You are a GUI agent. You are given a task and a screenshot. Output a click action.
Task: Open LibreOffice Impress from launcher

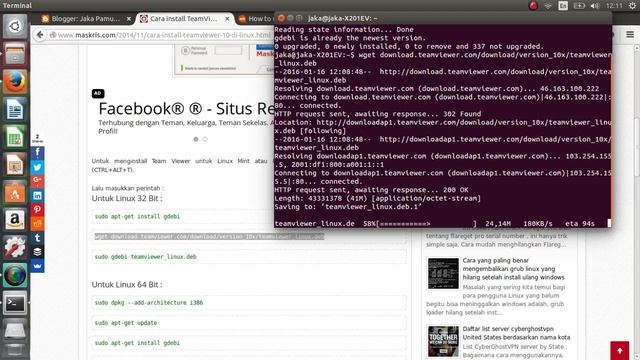15,165
